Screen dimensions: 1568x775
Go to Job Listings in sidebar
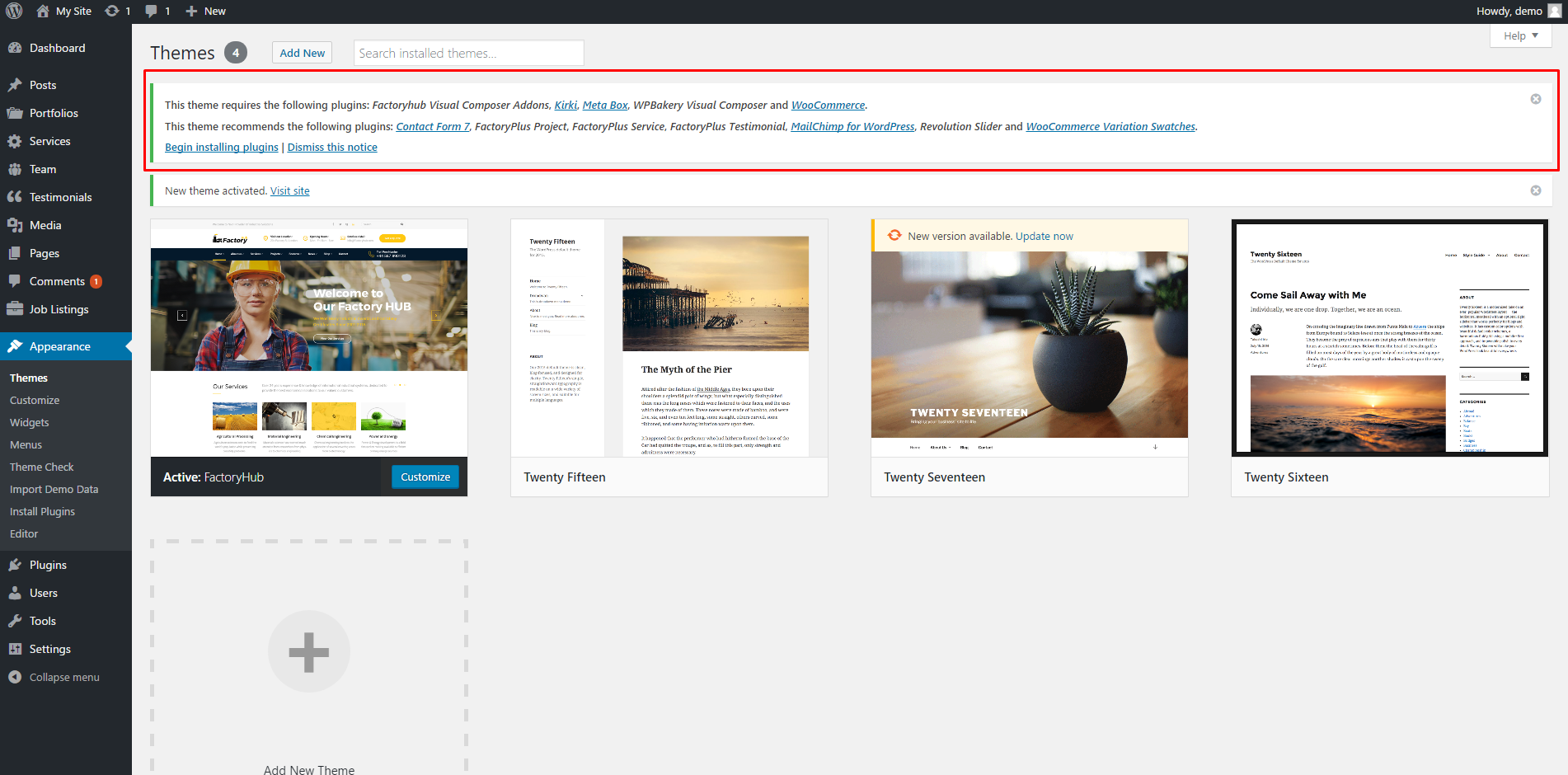[x=59, y=309]
